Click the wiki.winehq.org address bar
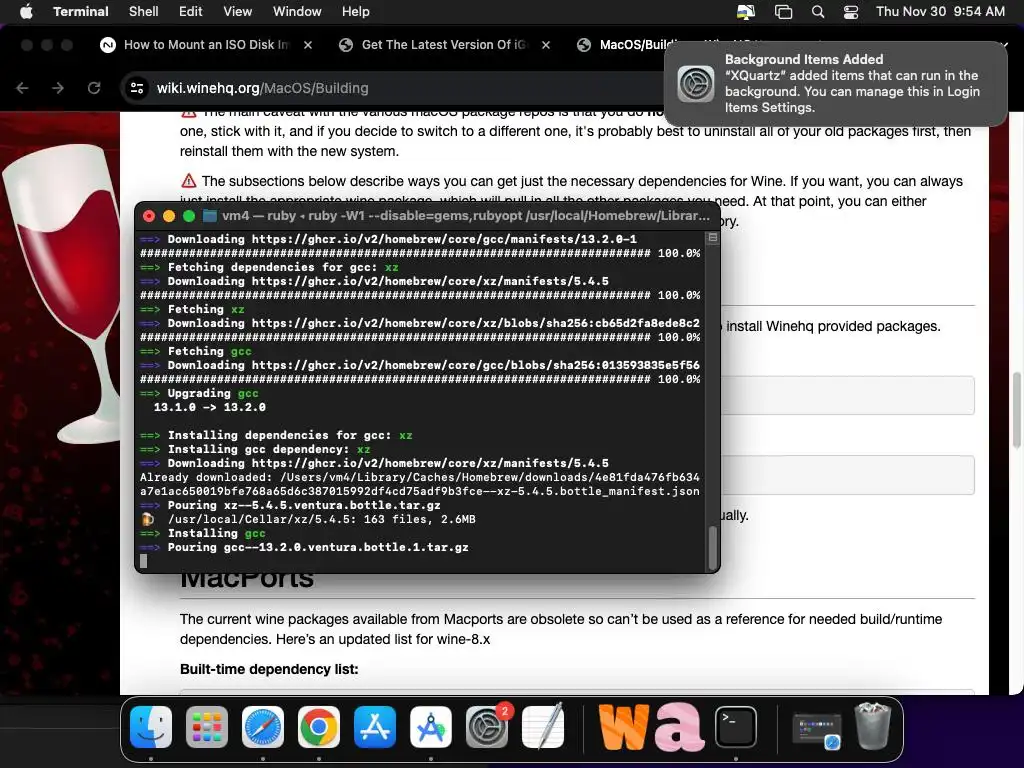The image size is (1024, 768). pyautogui.click(x=392, y=88)
